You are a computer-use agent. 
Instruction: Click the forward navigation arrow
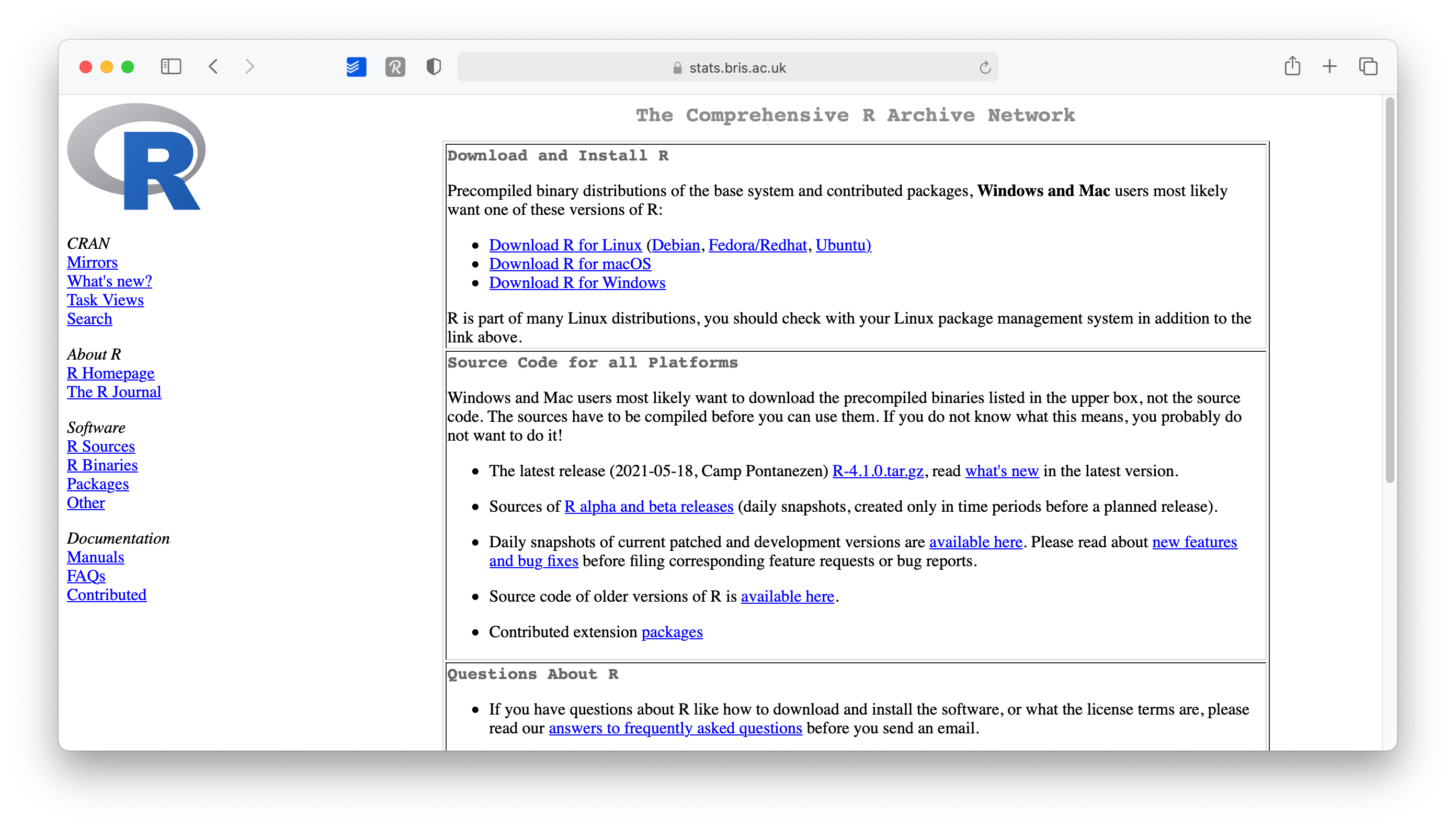coord(249,67)
